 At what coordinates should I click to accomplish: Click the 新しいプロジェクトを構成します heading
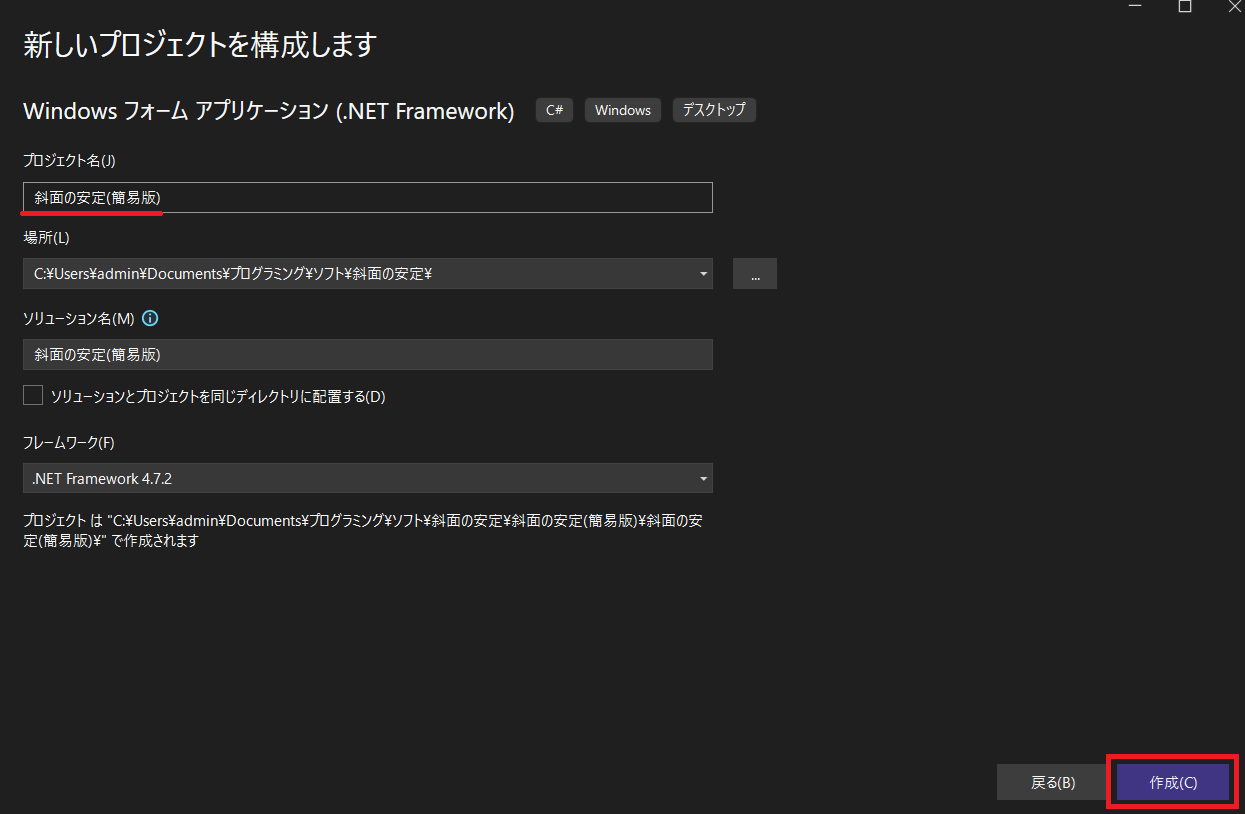click(x=199, y=45)
